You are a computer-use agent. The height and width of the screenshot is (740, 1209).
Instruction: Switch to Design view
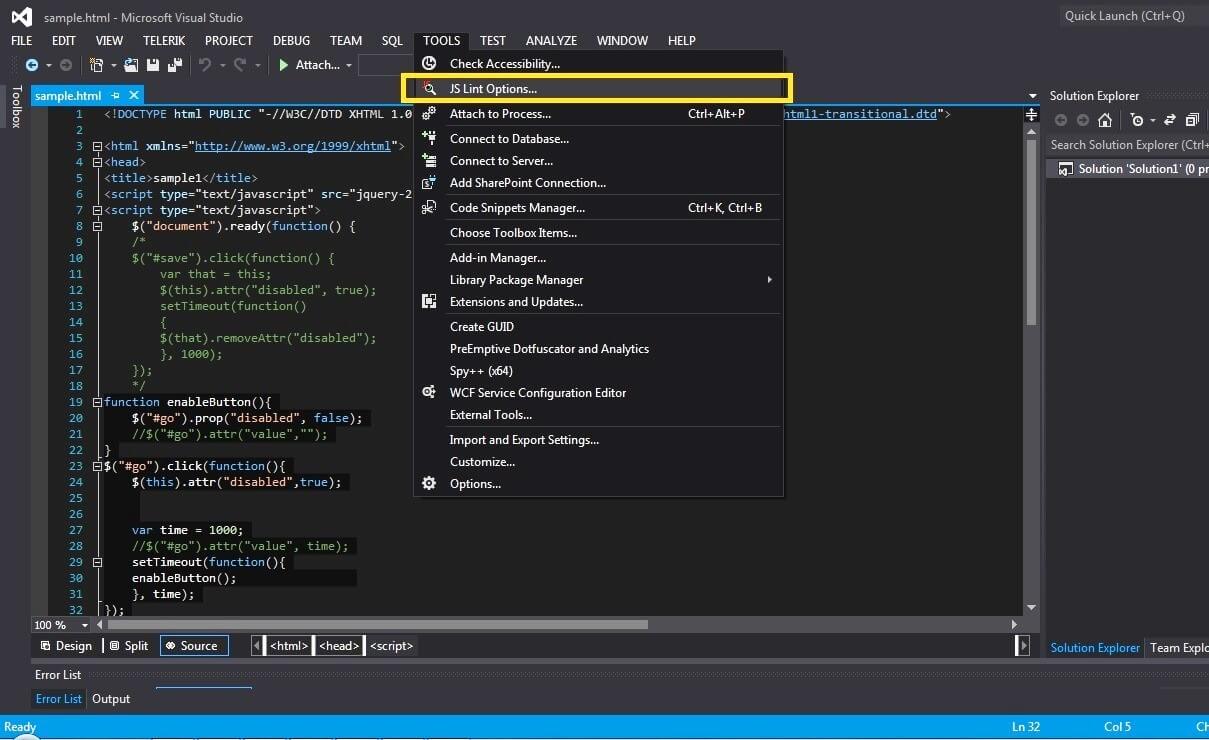pyautogui.click(x=65, y=646)
